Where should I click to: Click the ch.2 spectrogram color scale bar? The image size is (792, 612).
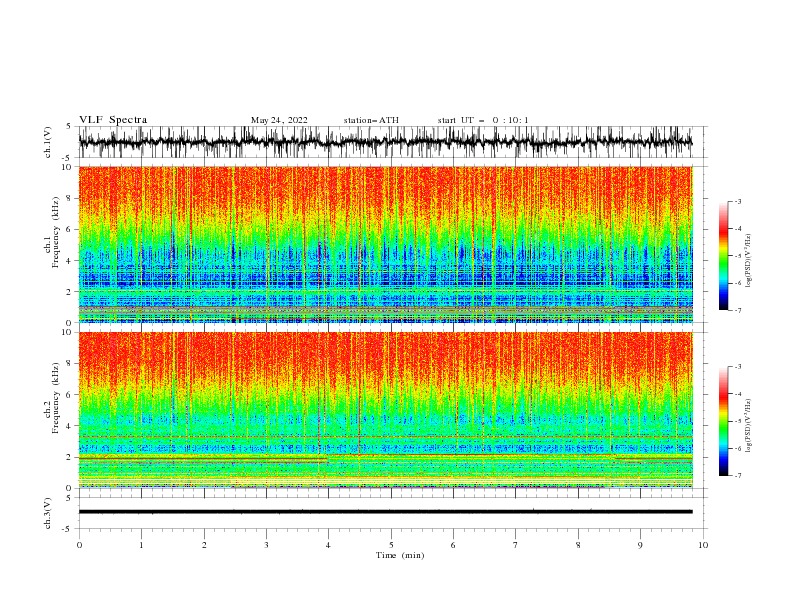723,421
